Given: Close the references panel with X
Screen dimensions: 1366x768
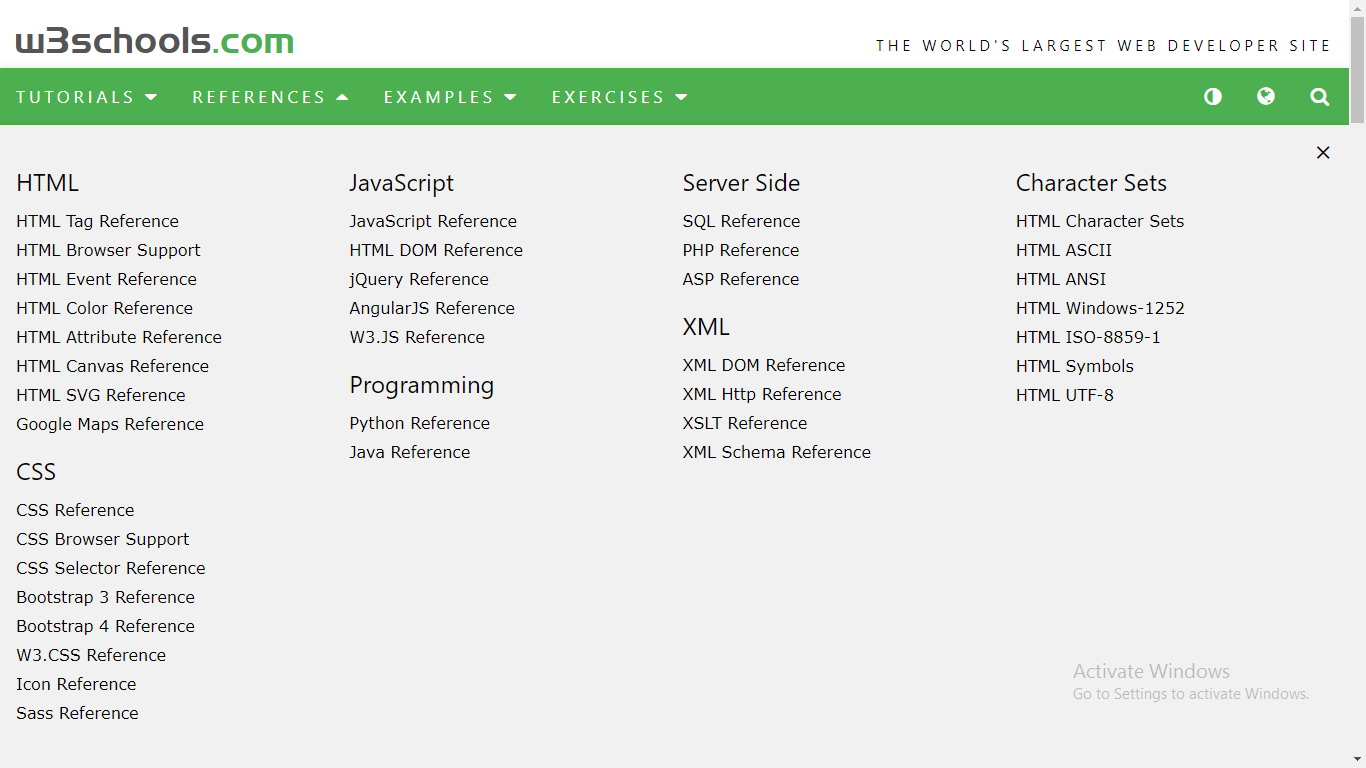Looking at the screenshot, I should (1323, 152).
